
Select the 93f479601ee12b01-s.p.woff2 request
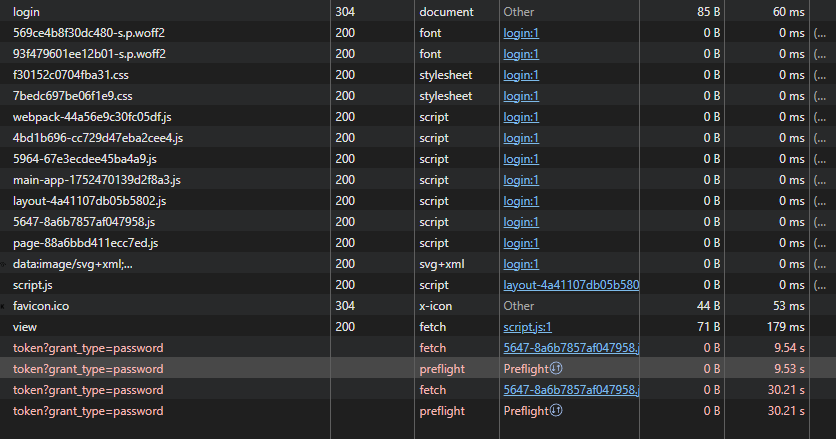tap(89, 54)
